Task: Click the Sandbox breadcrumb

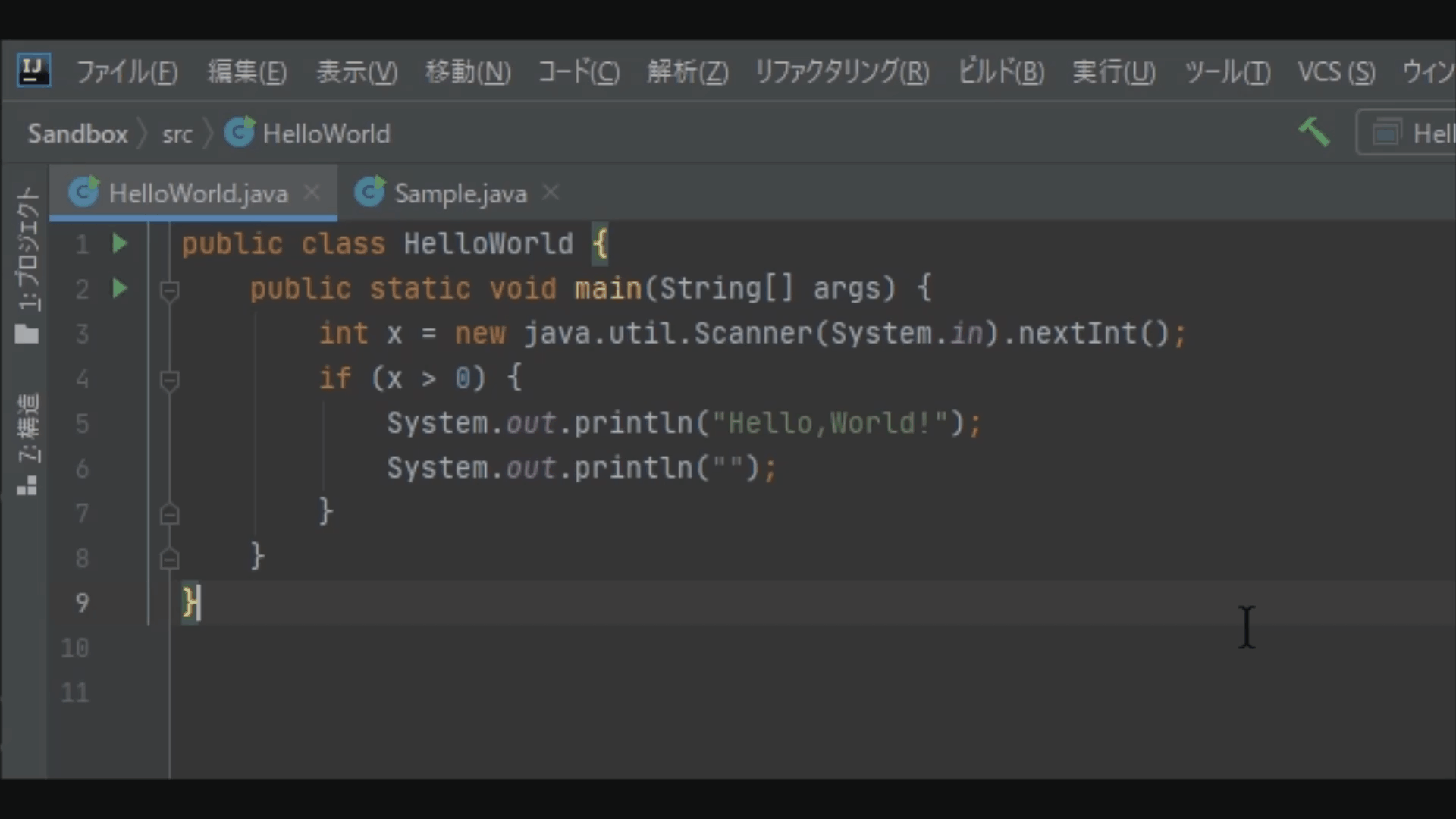Action: click(77, 133)
